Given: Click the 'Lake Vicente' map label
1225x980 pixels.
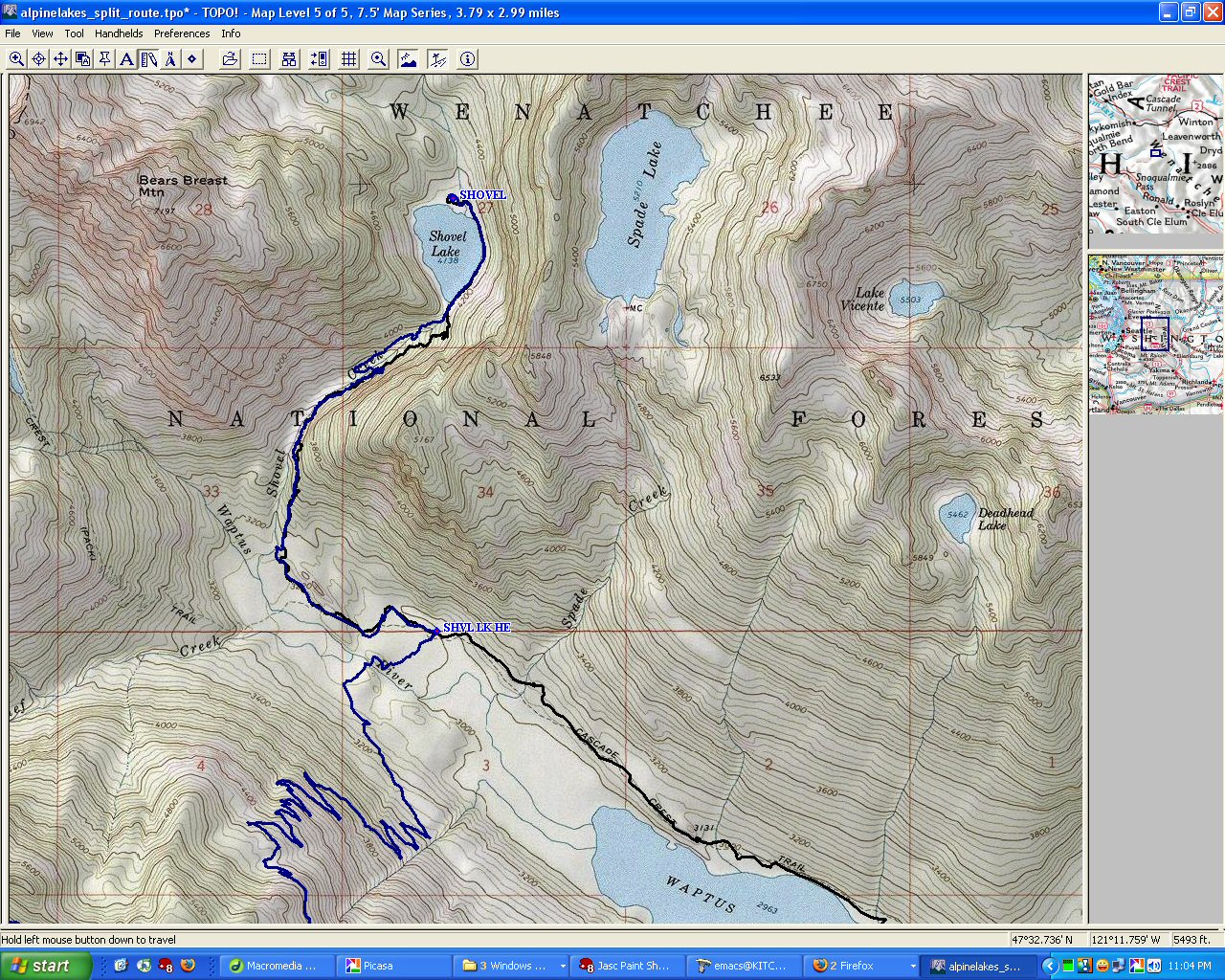Looking at the screenshot, I should (862, 300).
